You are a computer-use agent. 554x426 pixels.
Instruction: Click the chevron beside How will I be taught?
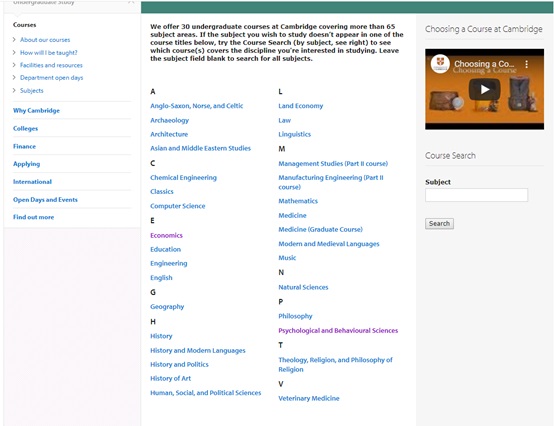pyautogui.click(x=14, y=53)
